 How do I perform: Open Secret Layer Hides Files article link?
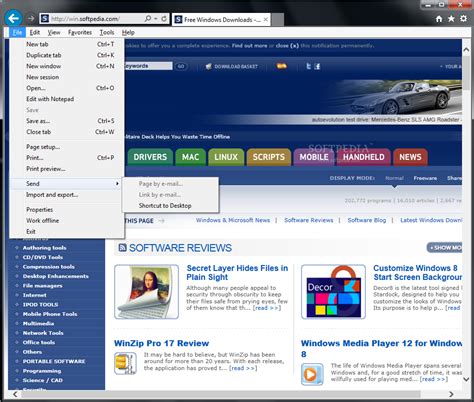click(237, 272)
